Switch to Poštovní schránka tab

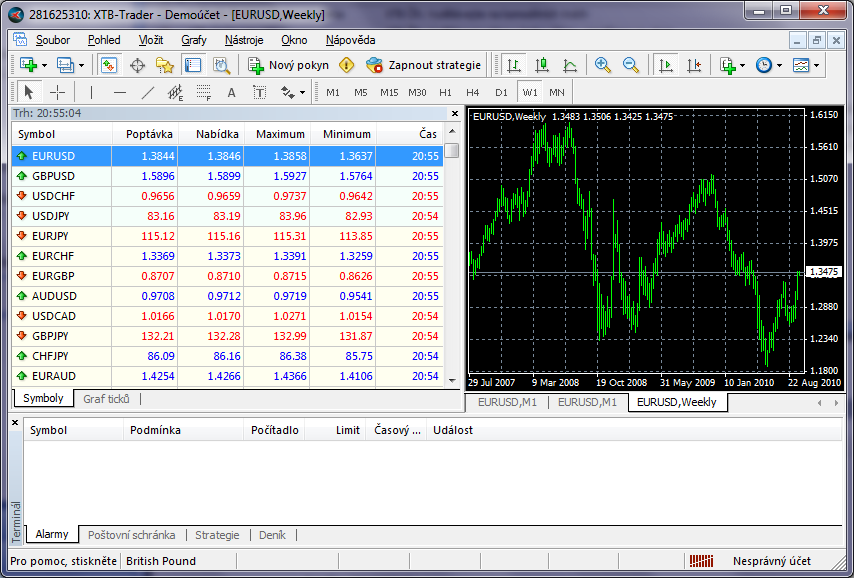tap(132, 535)
